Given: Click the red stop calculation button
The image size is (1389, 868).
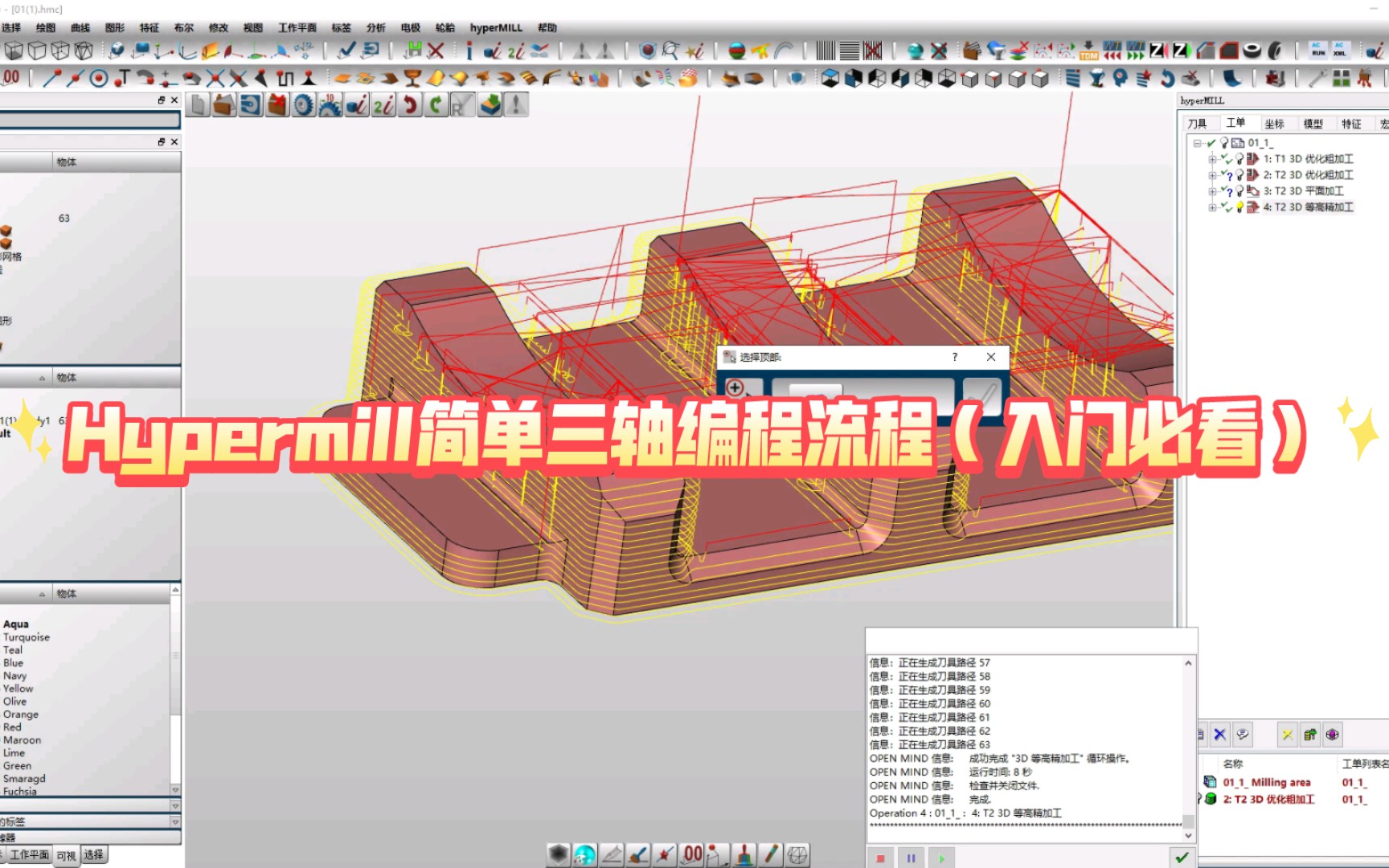Looking at the screenshot, I should tap(881, 858).
